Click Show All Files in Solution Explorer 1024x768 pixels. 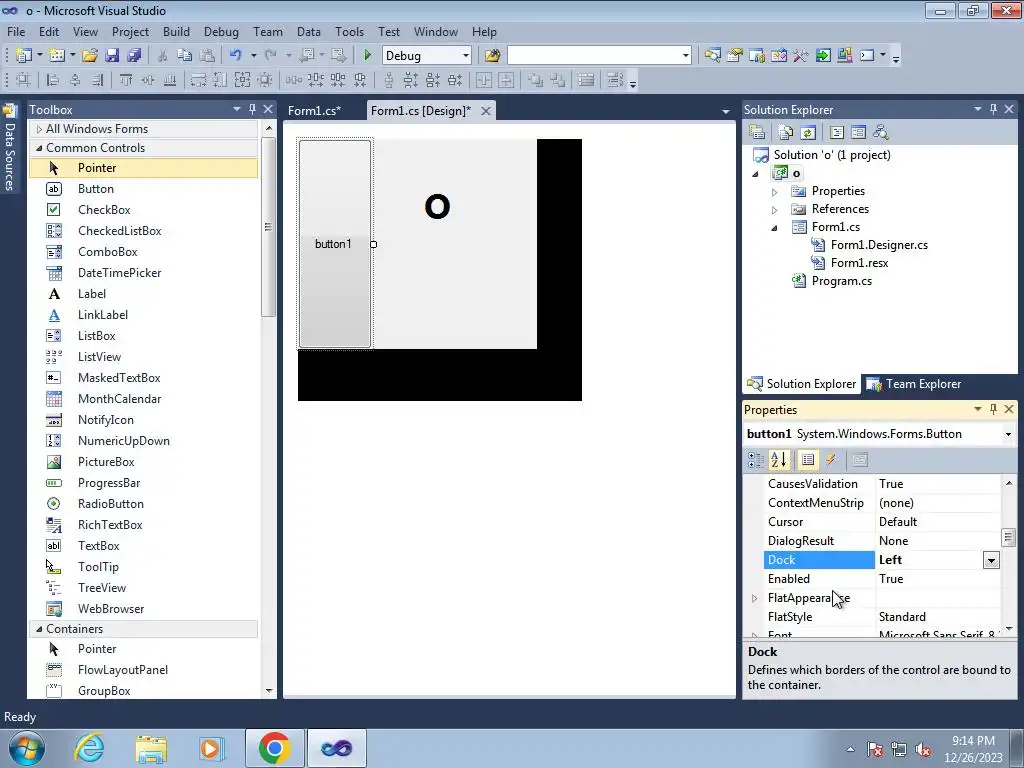coord(786,133)
